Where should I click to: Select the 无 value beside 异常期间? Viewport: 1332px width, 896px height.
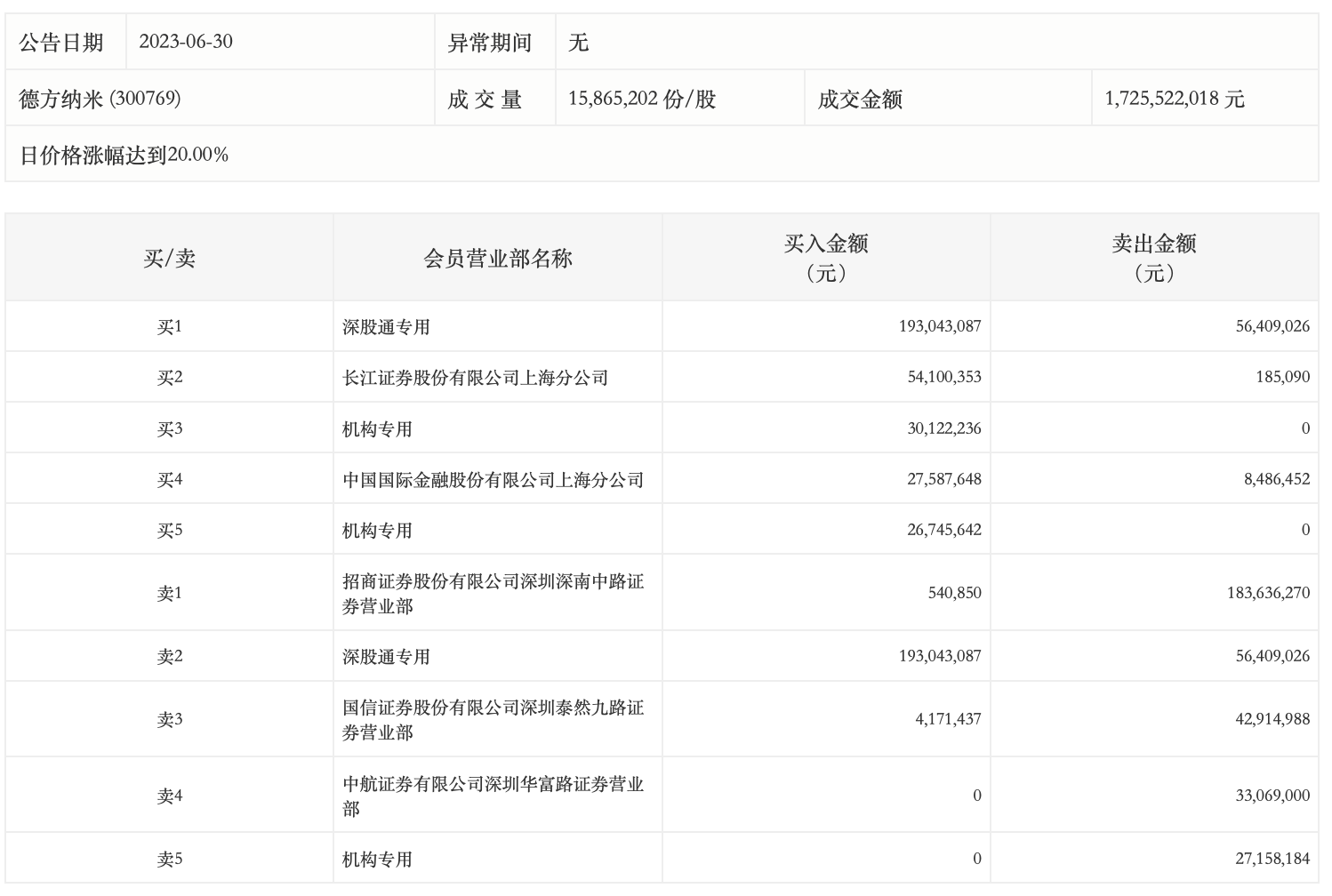(579, 43)
